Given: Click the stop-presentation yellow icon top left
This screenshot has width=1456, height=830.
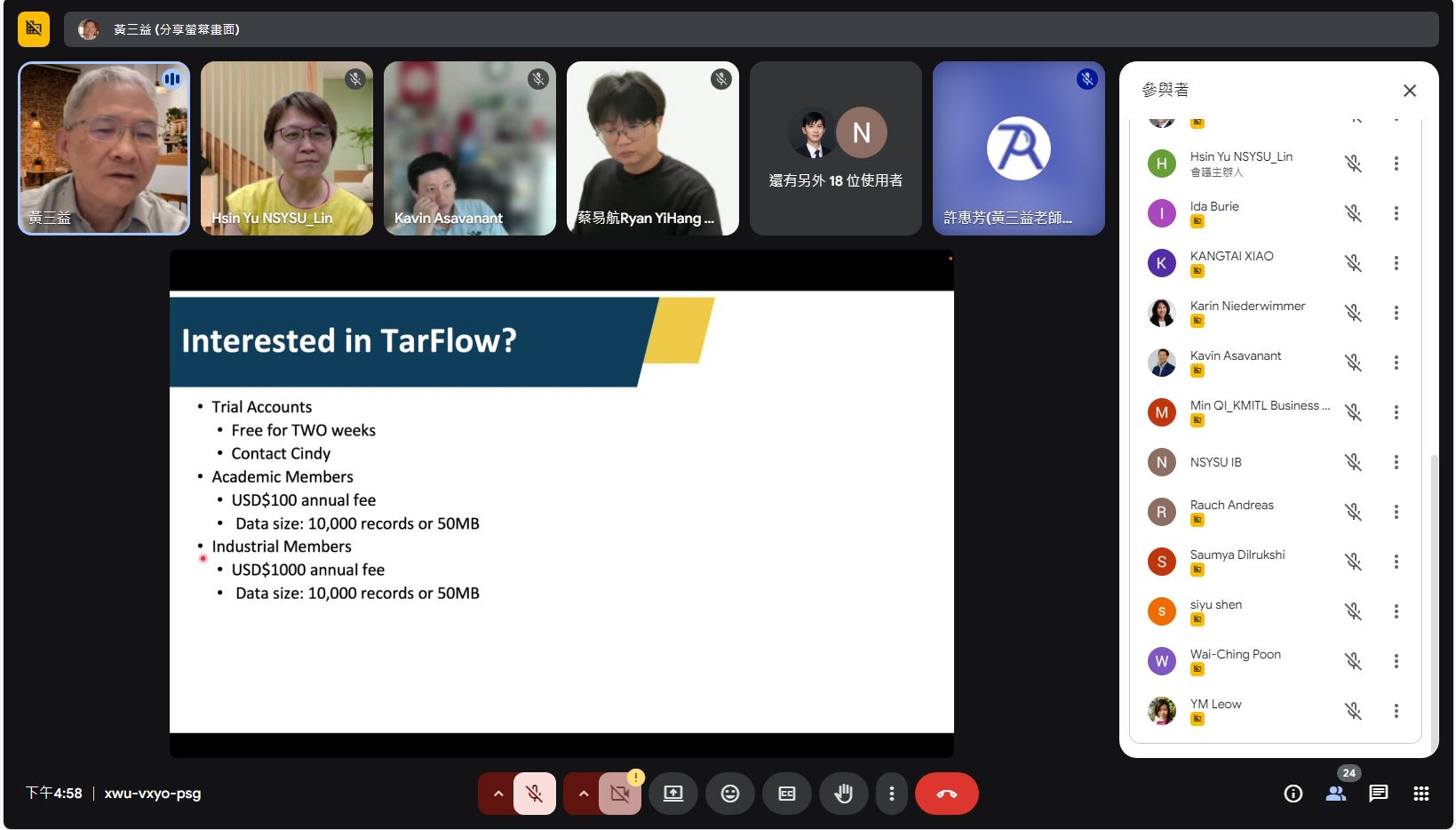Looking at the screenshot, I should [34, 29].
